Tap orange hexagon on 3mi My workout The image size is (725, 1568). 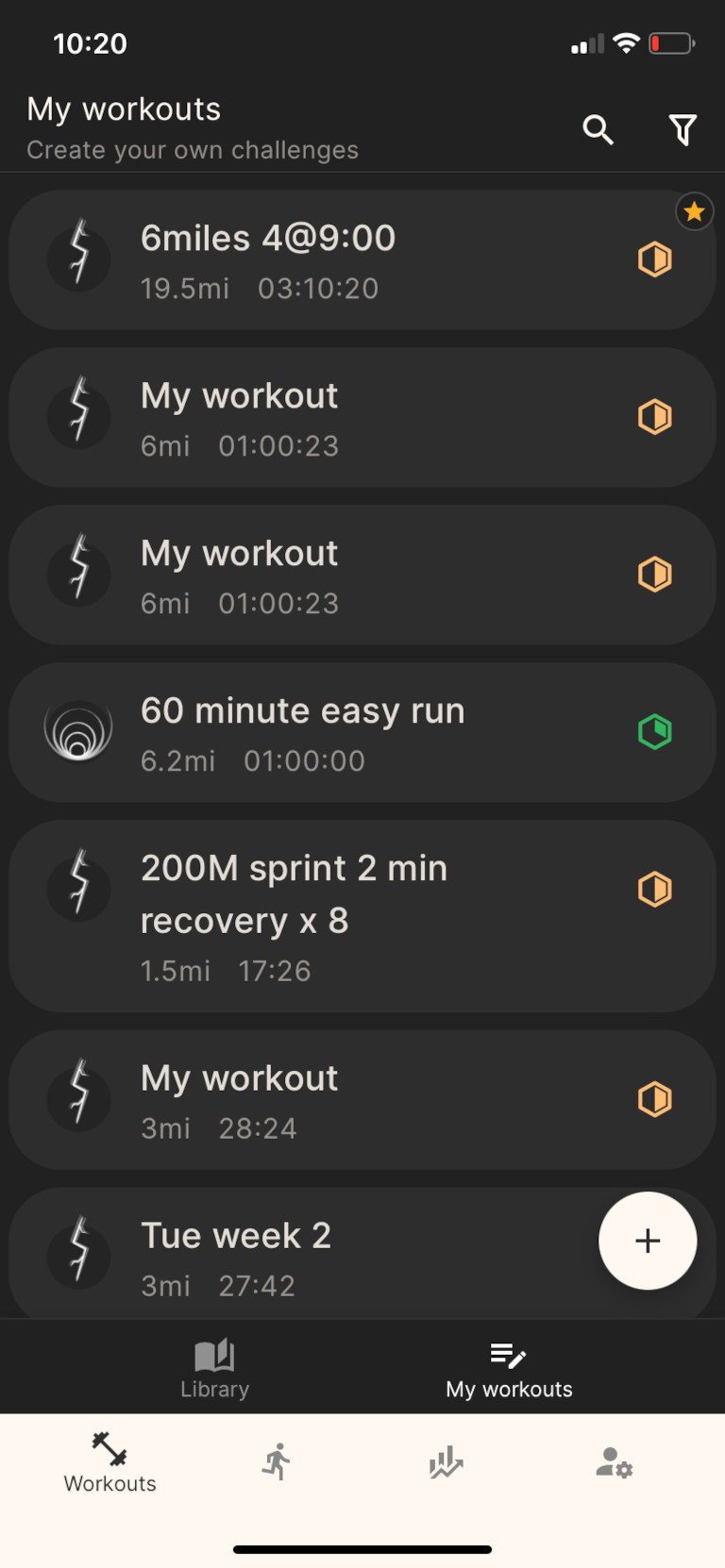pos(654,1099)
